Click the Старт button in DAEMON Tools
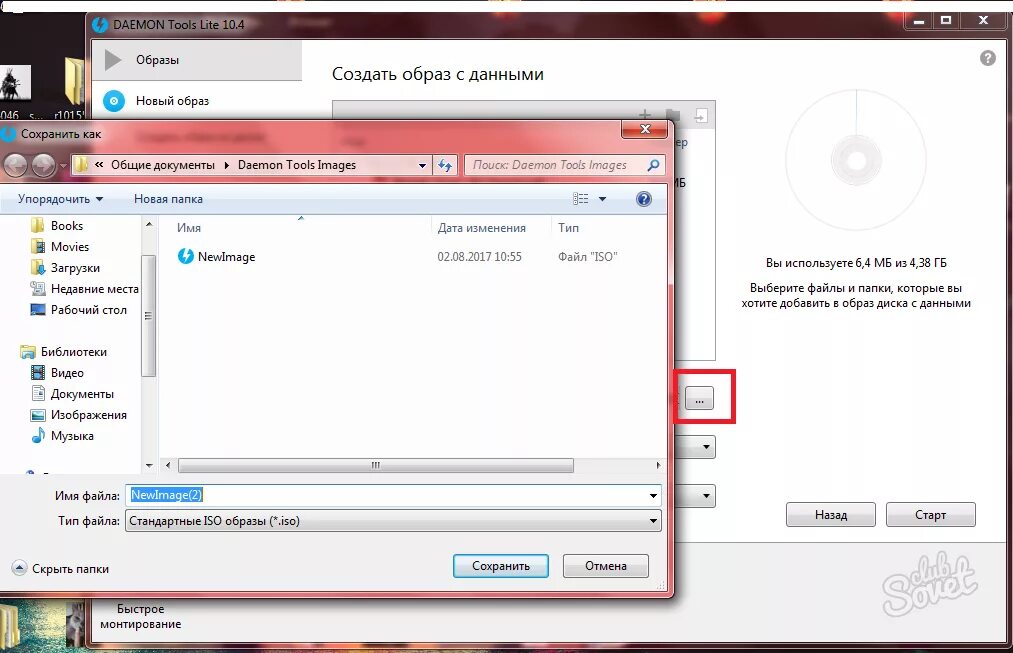 pos(930,515)
